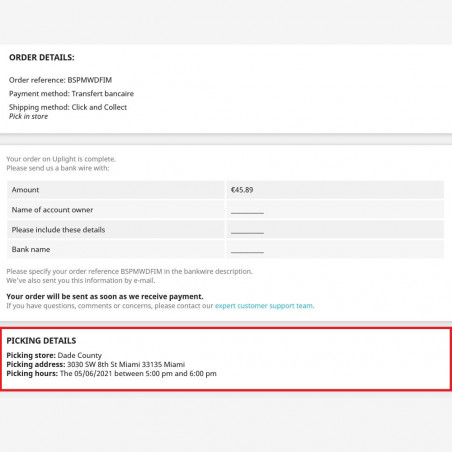
Task: Click 'Your order on Uplight is complete' text
Action: click(61, 159)
